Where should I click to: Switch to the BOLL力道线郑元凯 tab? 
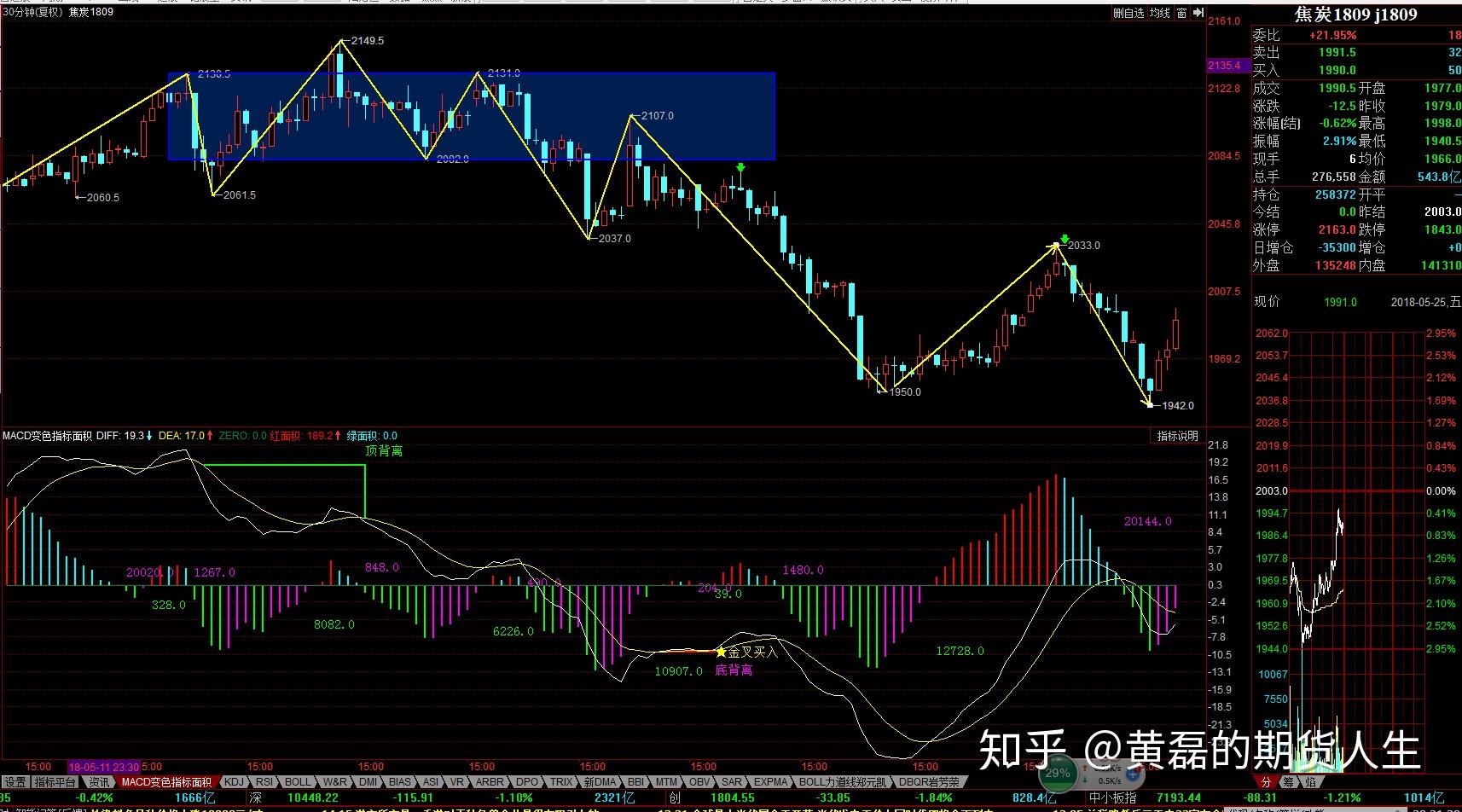coord(844,781)
